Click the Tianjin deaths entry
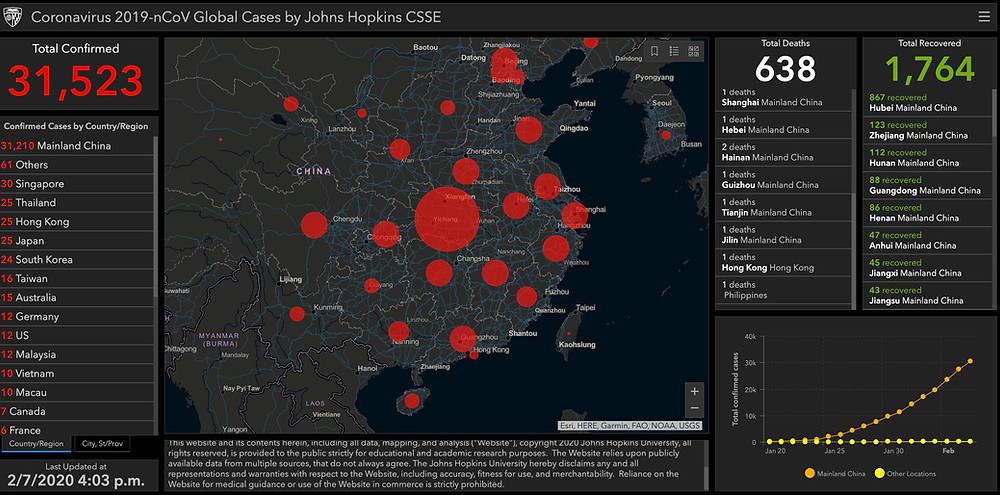The image size is (1000, 495). pyautogui.click(x=784, y=207)
